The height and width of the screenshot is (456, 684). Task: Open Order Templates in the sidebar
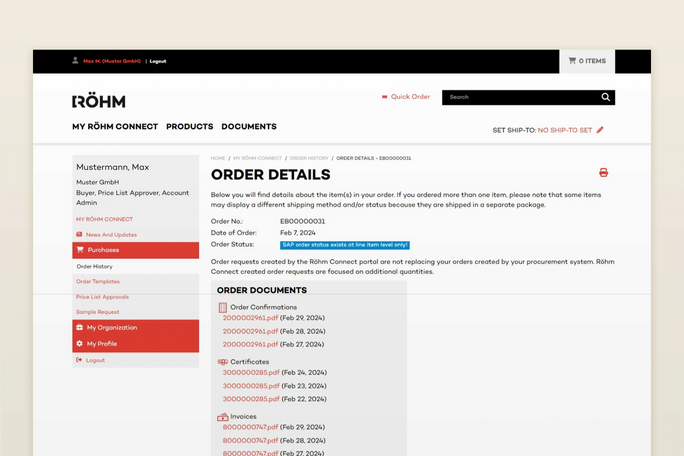tap(98, 282)
